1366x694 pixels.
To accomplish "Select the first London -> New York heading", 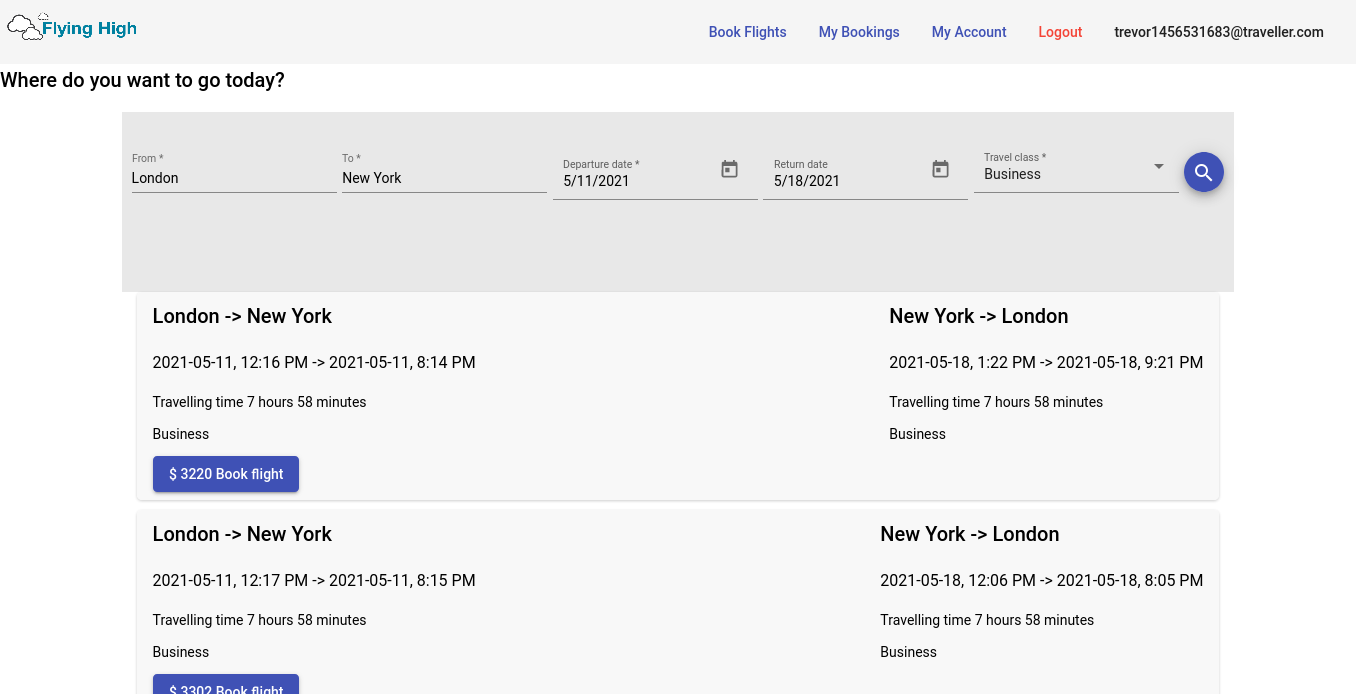I will pos(242,316).
